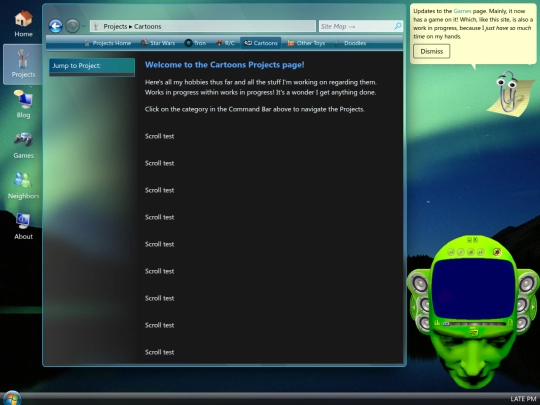Click Play on the media player

[x=461, y=252]
